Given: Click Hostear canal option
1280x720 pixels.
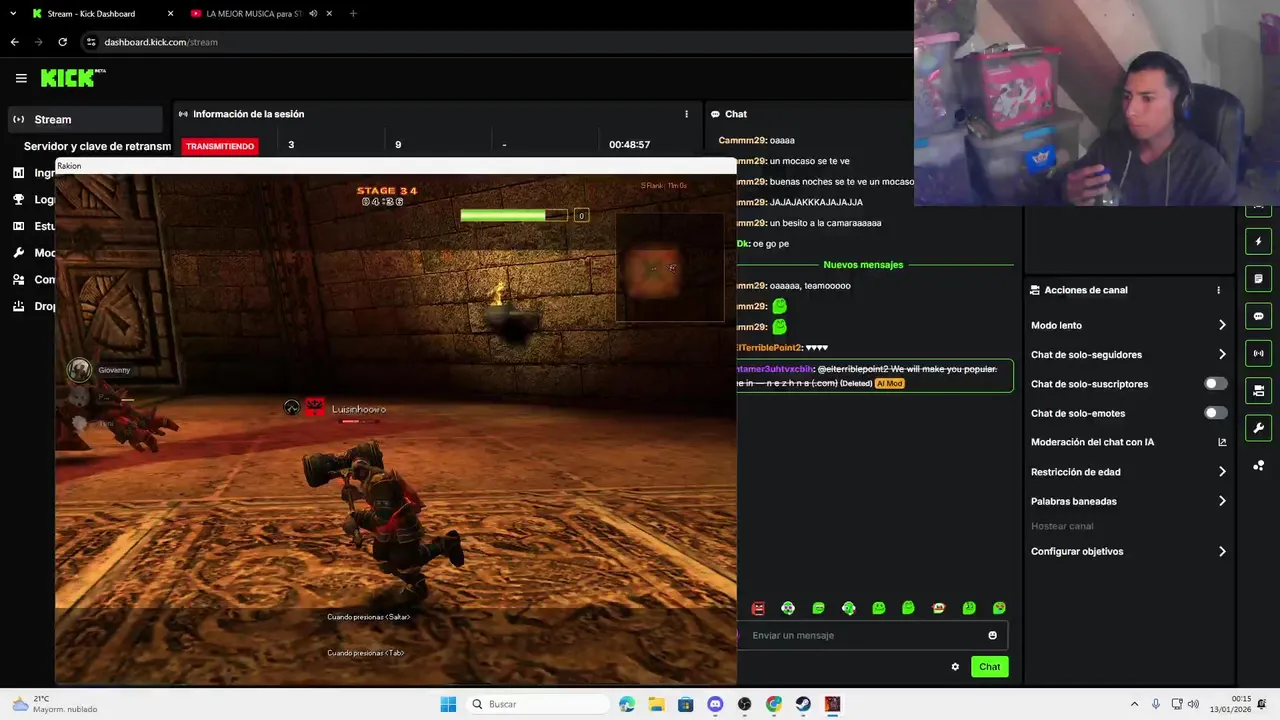Looking at the screenshot, I should [x=1062, y=526].
